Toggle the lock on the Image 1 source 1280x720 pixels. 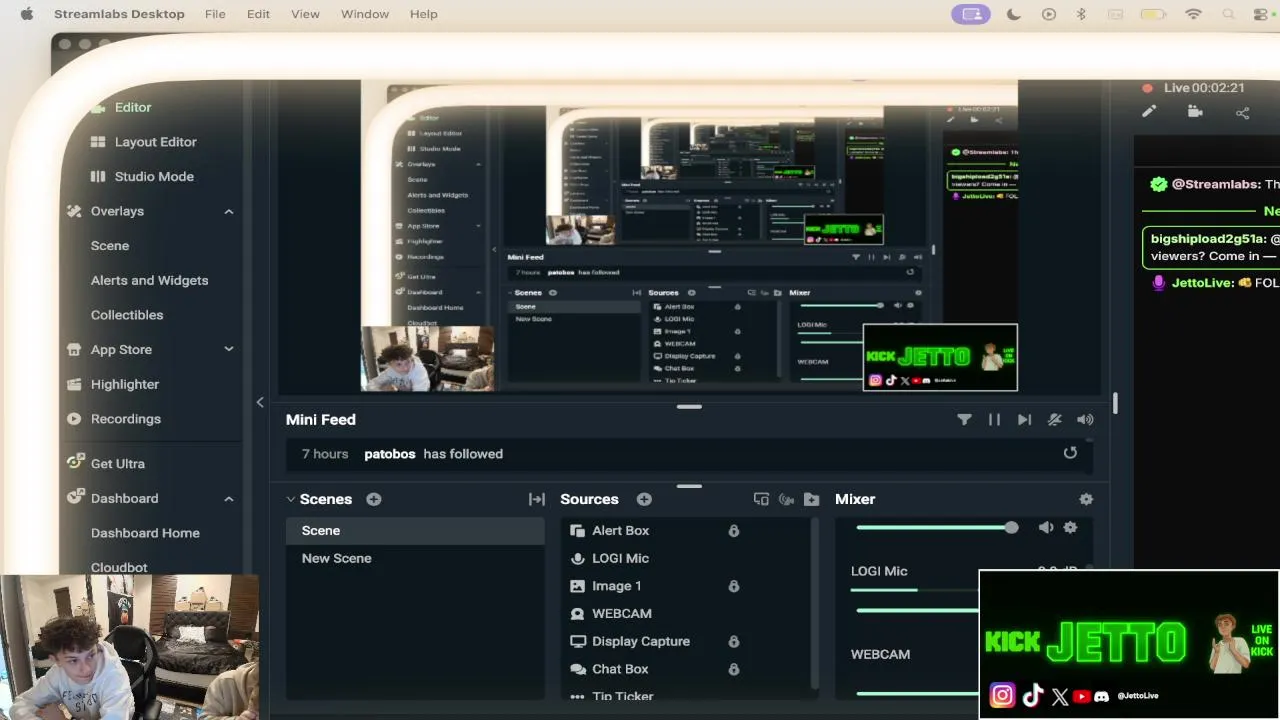pyautogui.click(x=733, y=586)
